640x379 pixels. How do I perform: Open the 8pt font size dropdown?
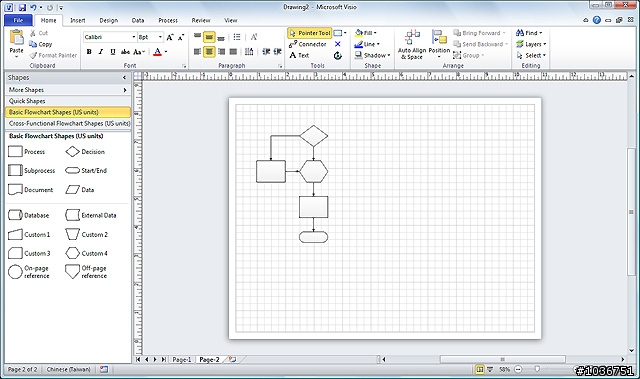(160, 37)
